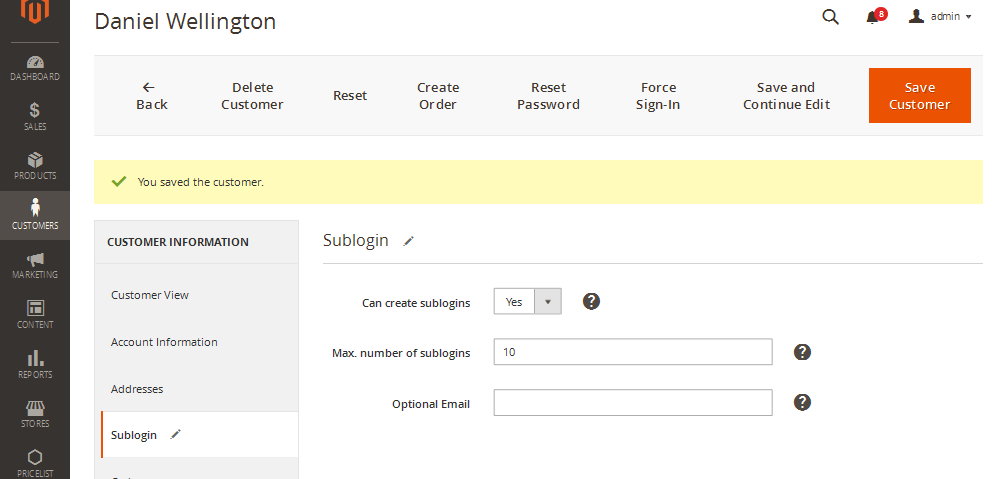Select the Sublogin tab
Image resolution: width=1000 pixels, height=479 pixels.
(200, 434)
